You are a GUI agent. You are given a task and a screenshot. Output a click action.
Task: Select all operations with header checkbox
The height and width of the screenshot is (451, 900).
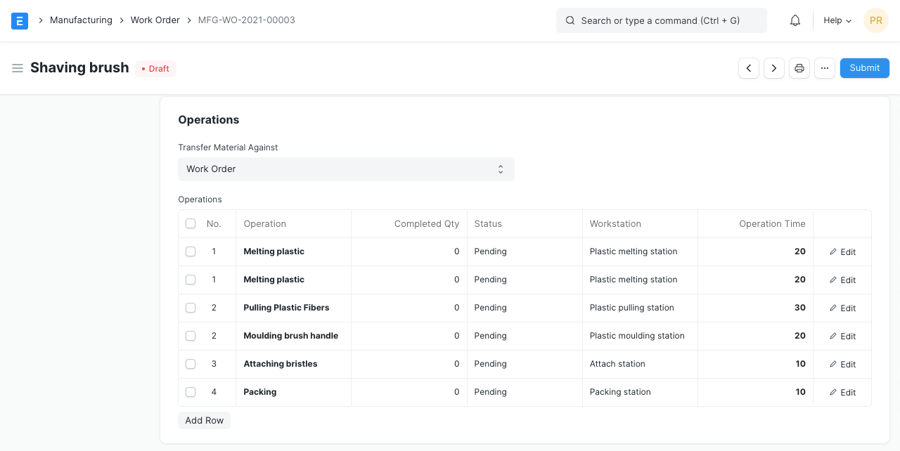190,224
